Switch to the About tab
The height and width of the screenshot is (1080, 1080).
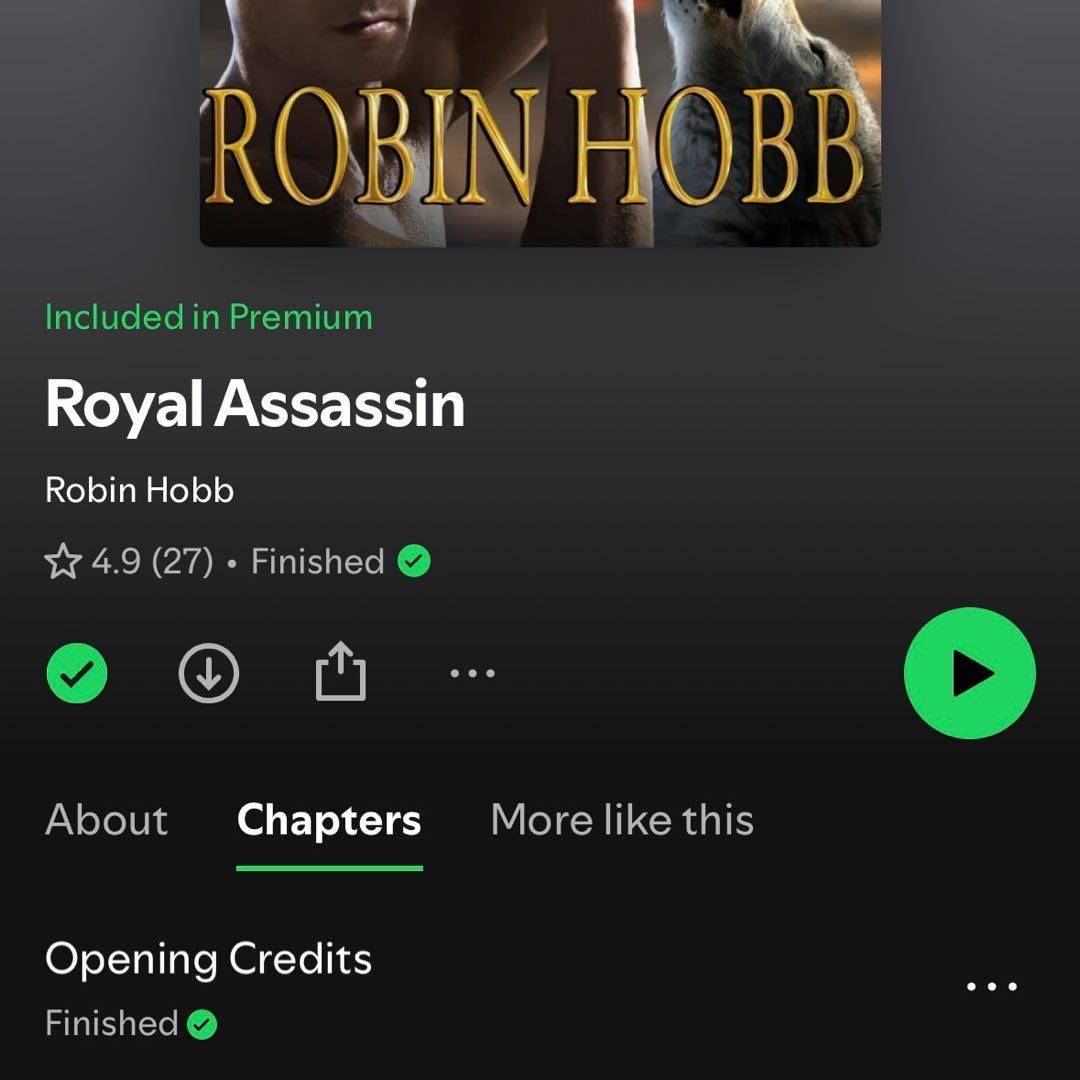[107, 820]
